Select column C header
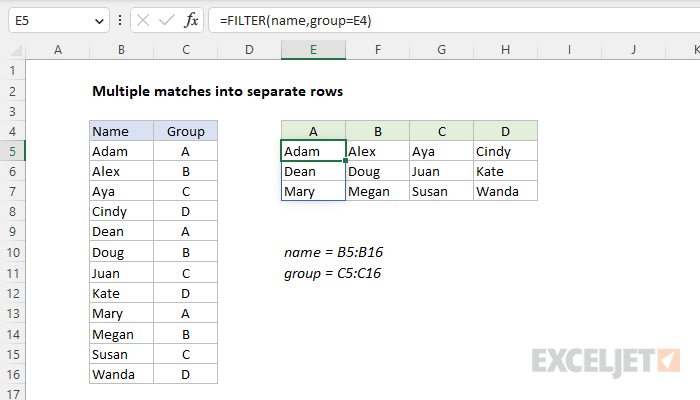 click(186, 50)
